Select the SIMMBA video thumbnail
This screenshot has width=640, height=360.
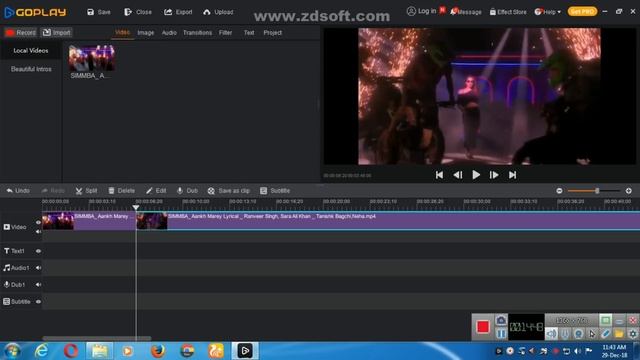coord(91,58)
